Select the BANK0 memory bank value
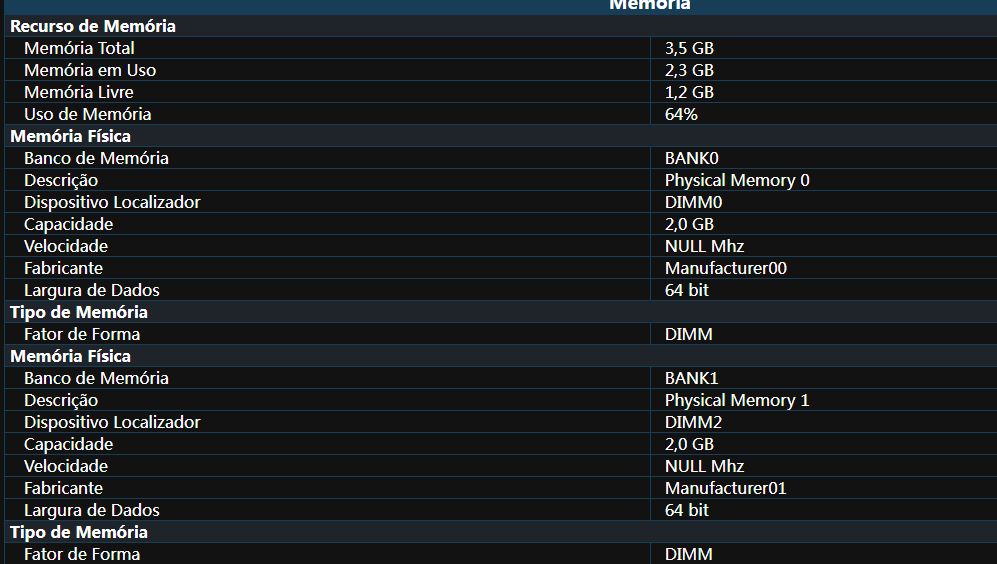 click(x=692, y=158)
